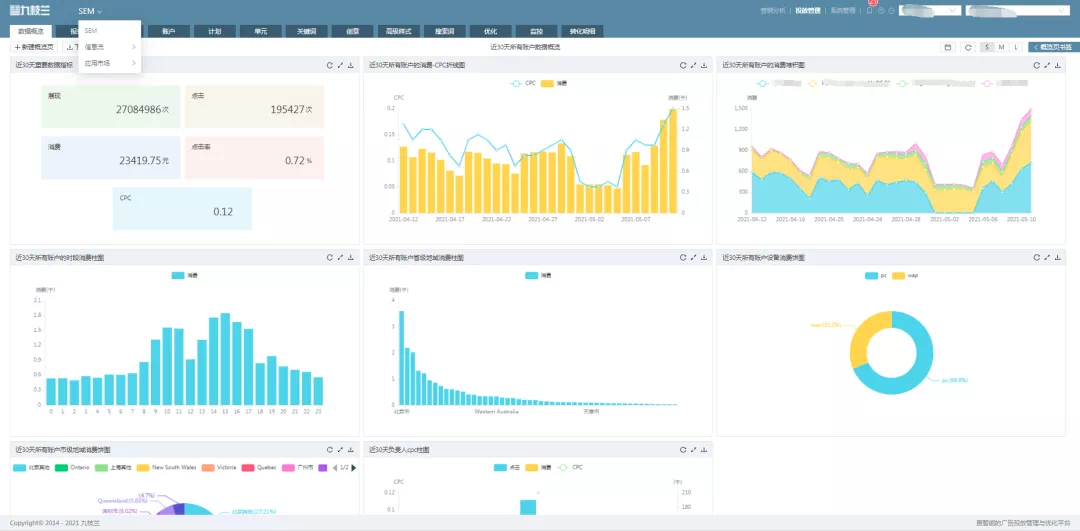Refresh the 省级地域消费柱图 panel
Viewport: 1080px width, 531px height.
(683, 257)
